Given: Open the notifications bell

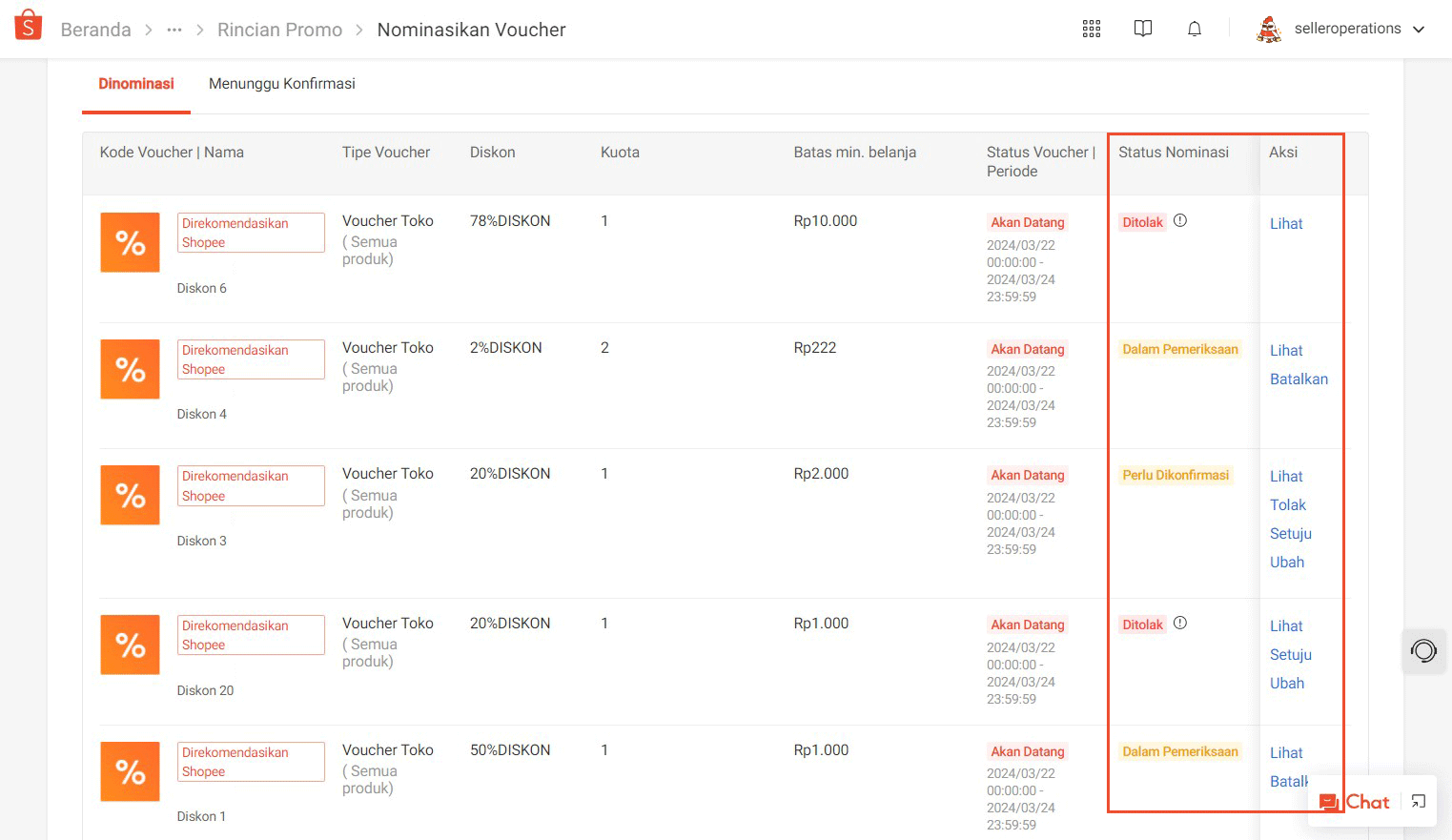Looking at the screenshot, I should tap(1194, 29).
